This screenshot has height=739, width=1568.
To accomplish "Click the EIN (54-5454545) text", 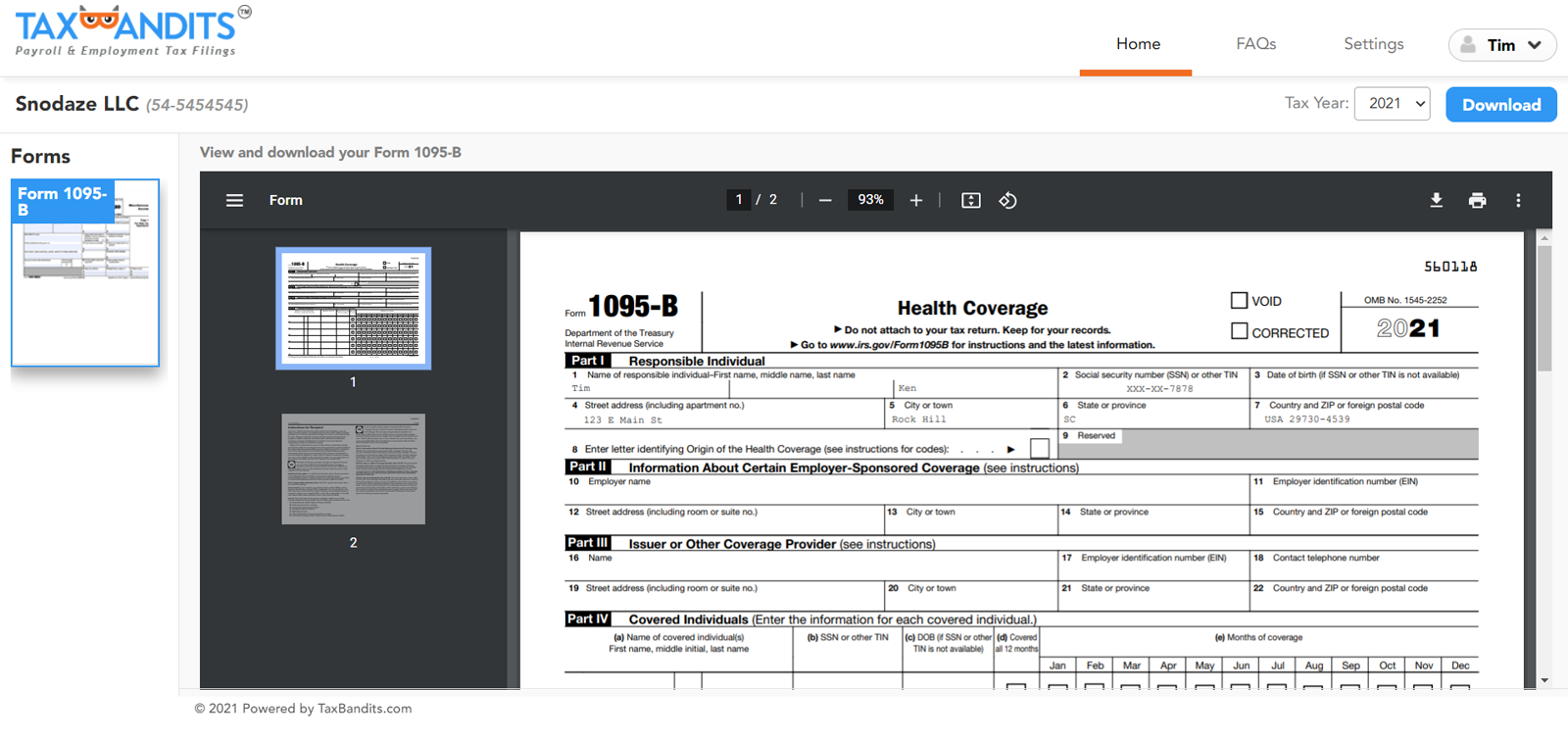I will point(197,105).
